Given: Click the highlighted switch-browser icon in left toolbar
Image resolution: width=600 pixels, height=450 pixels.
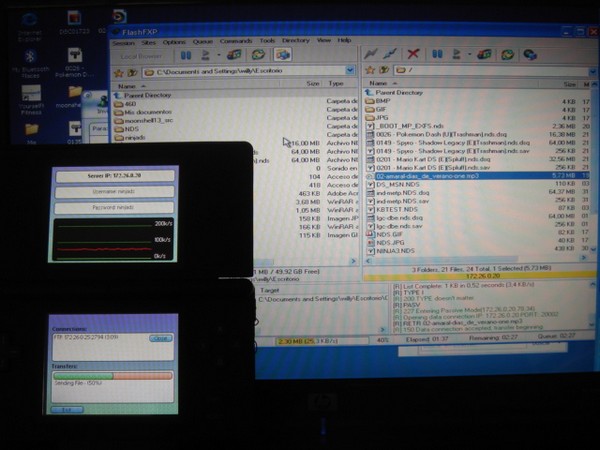Looking at the screenshot, I should [x=282, y=55].
